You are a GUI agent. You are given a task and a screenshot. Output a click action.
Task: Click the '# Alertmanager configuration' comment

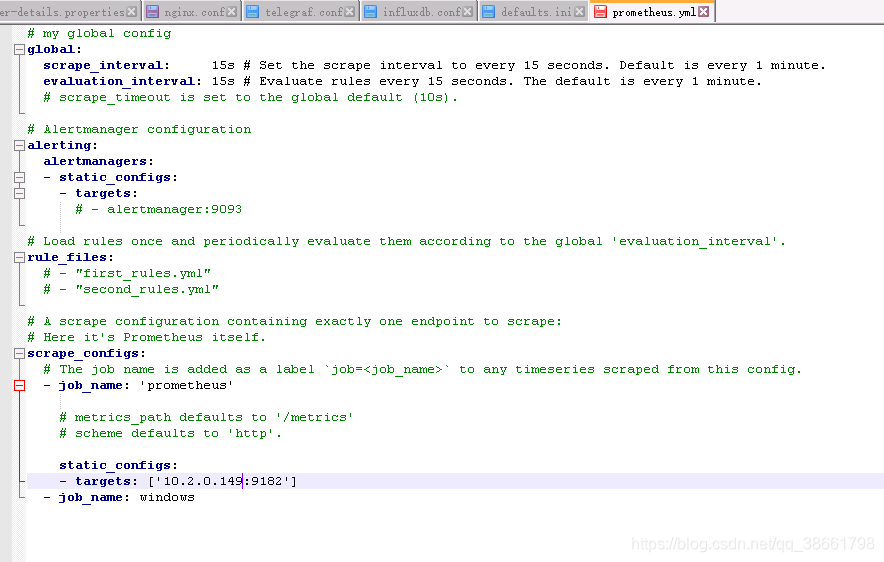click(x=139, y=130)
